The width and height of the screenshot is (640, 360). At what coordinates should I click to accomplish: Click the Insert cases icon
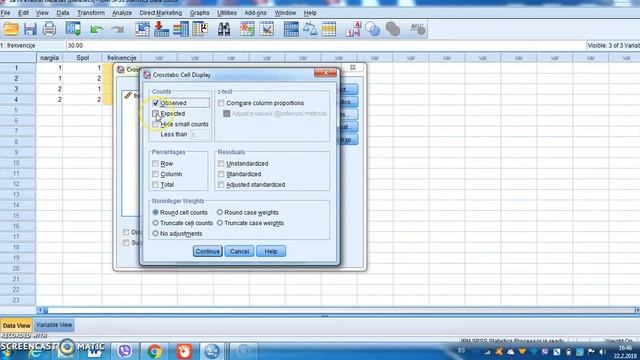[247, 29]
